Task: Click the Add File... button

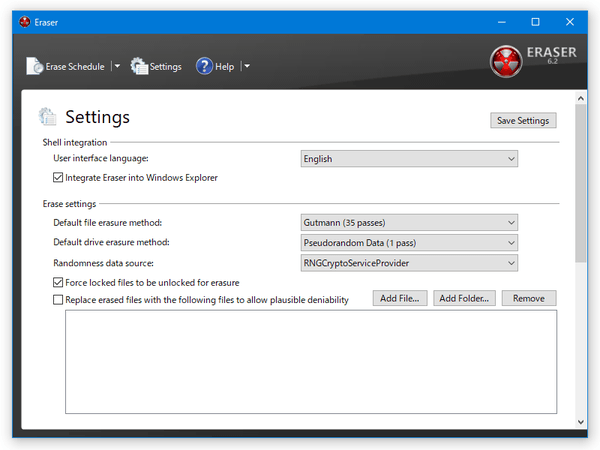Action: pyautogui.click(x=400, y=298)
